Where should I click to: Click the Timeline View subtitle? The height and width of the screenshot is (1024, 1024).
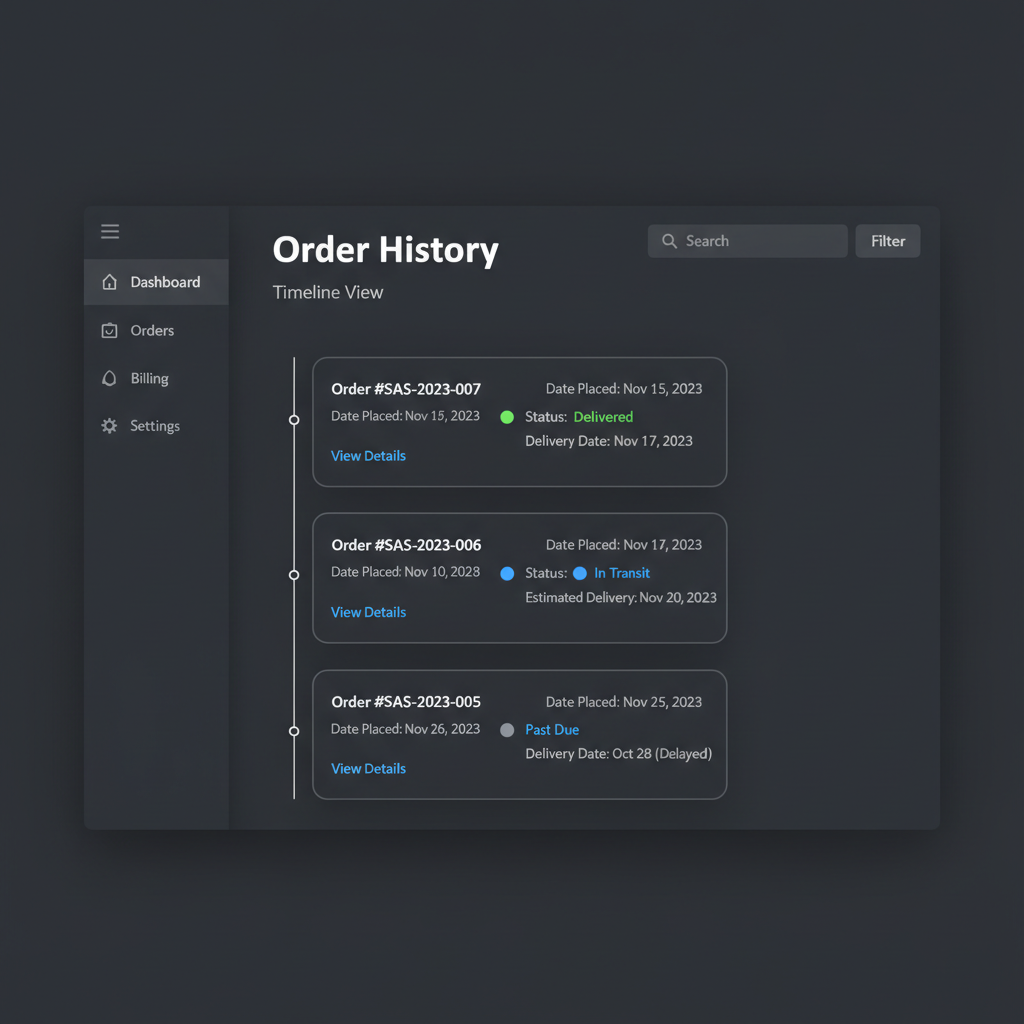pos(327,292)
